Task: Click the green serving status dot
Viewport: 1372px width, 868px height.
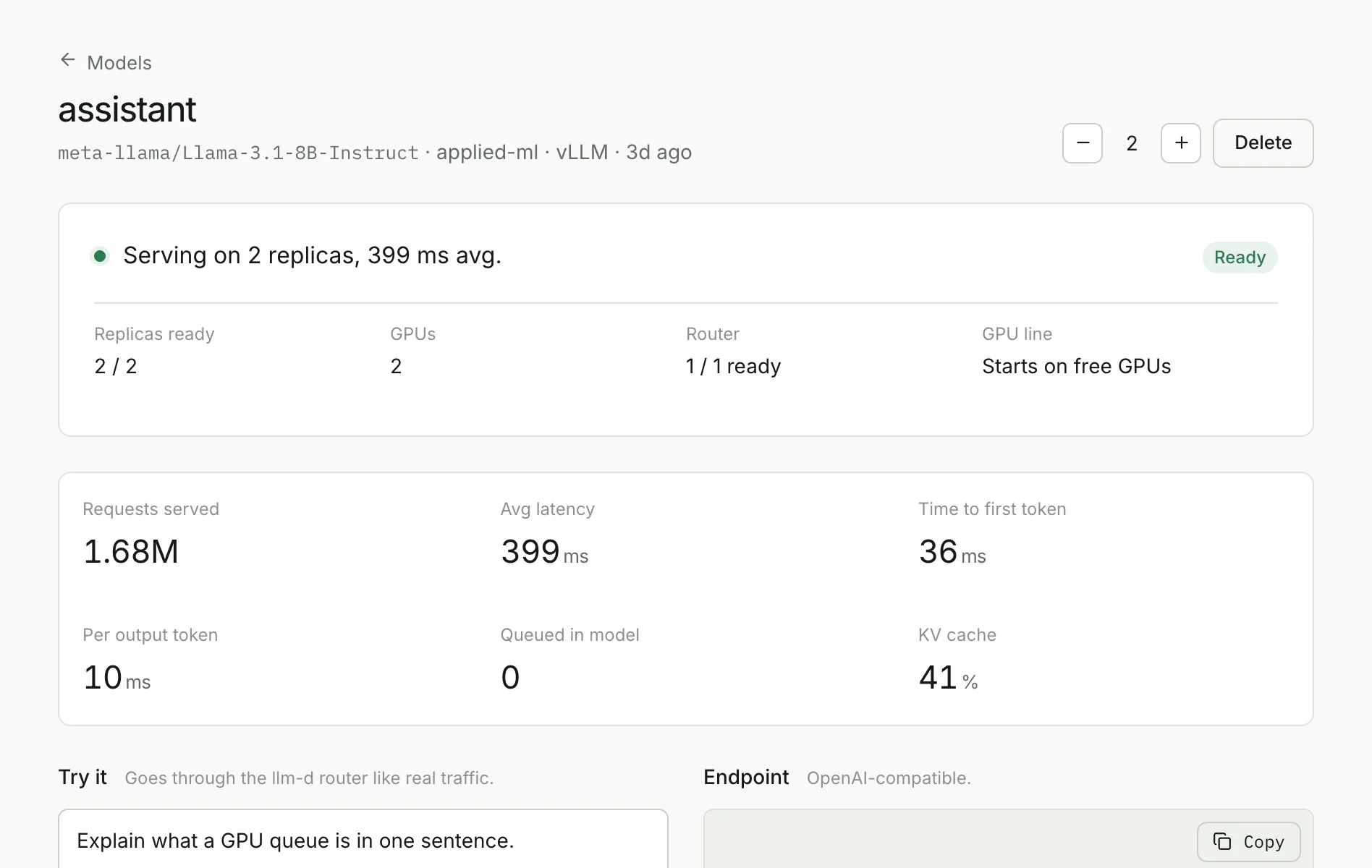Action: [100, 255]
